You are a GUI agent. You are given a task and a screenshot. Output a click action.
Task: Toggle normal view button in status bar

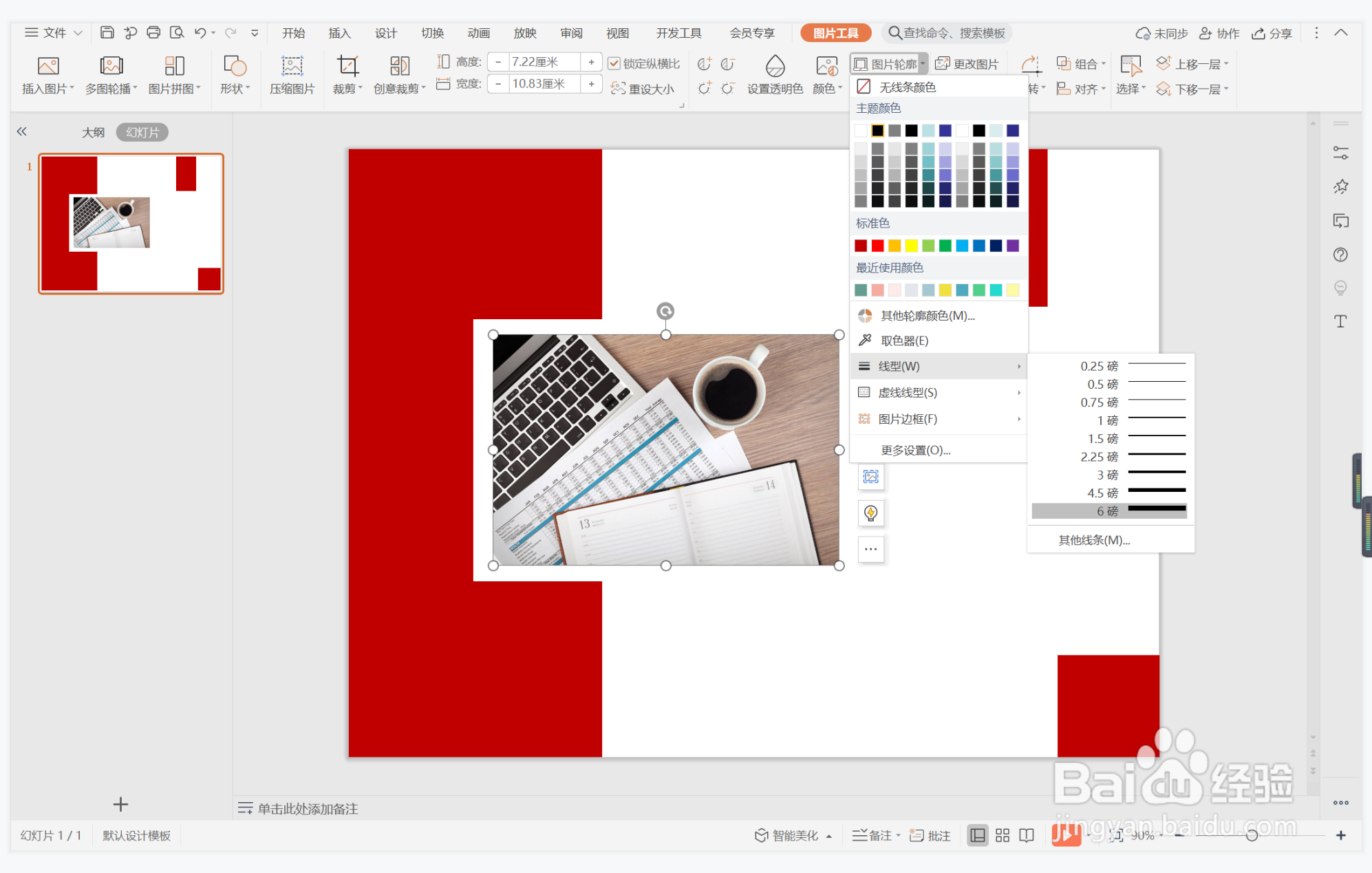click(978, 835)
